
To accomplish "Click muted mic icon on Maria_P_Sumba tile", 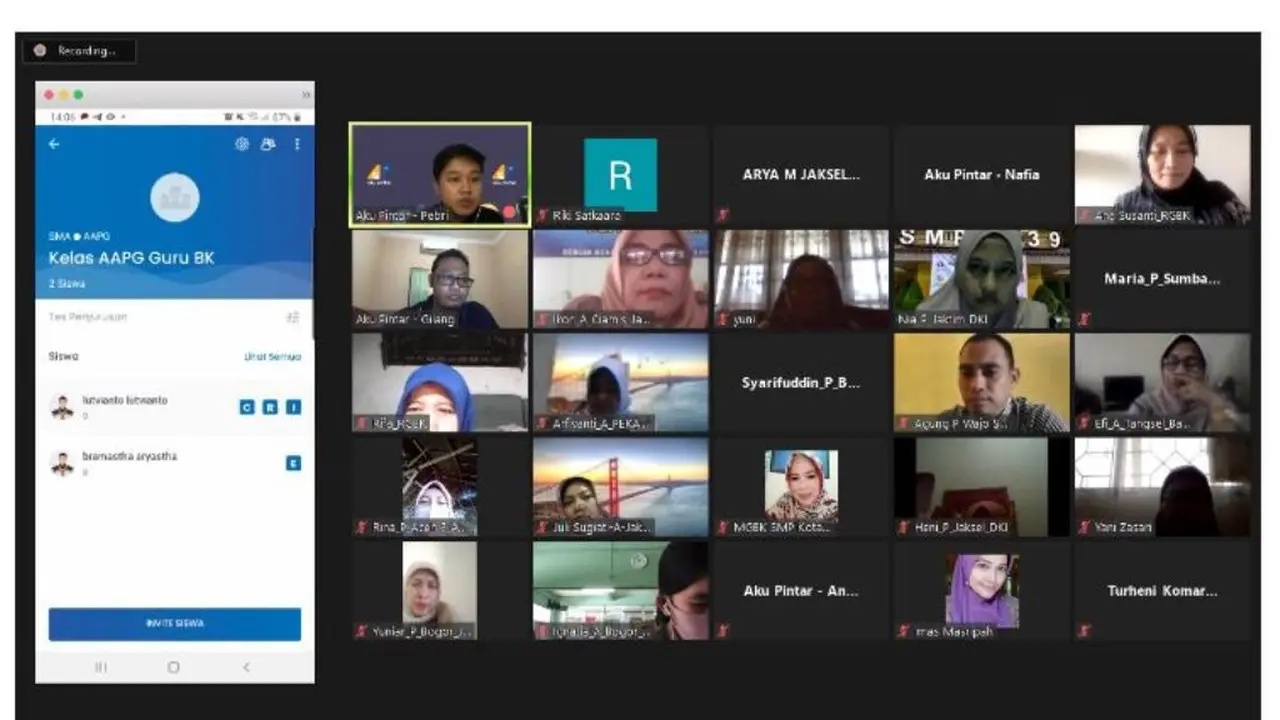I will tap(1085, 319).
